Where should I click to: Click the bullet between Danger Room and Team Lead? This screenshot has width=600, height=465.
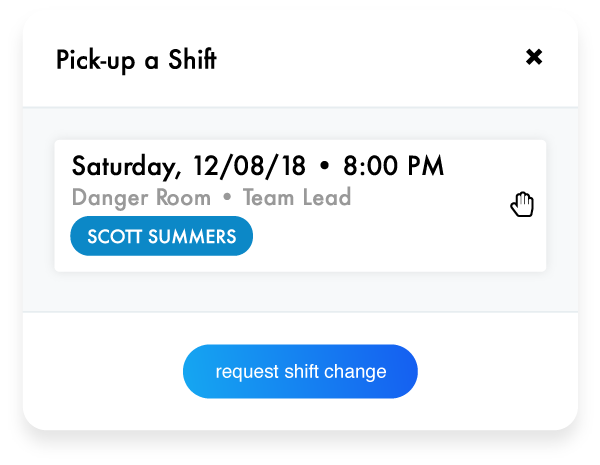[227, 197]
